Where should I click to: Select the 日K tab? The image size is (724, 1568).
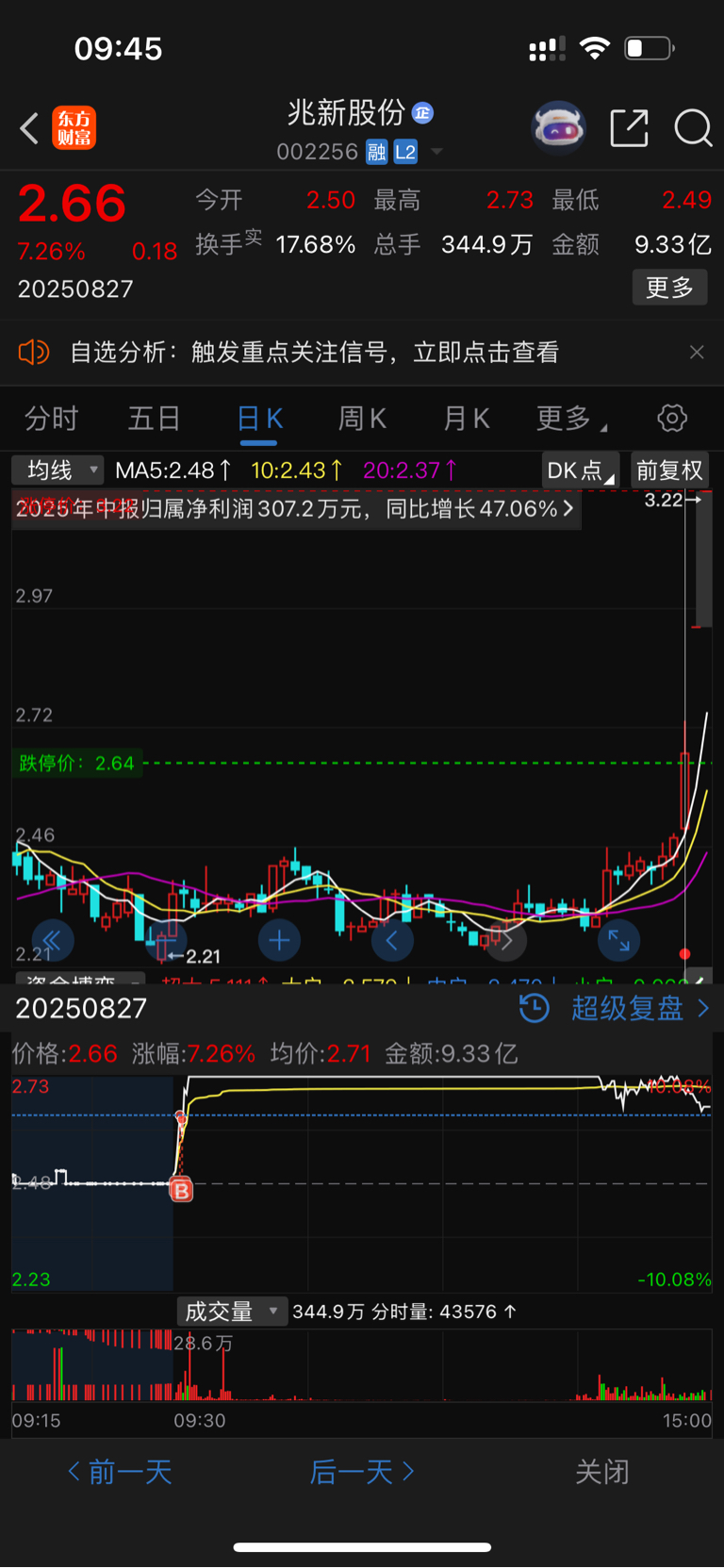pyautogui.click(x=259, y=419)
